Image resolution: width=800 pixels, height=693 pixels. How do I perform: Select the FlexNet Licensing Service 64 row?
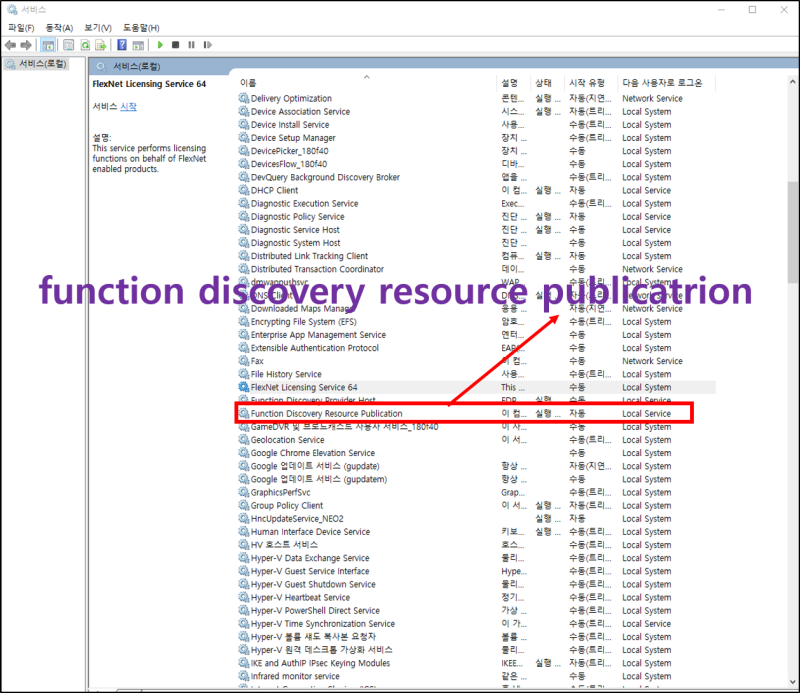pos(477,387)
